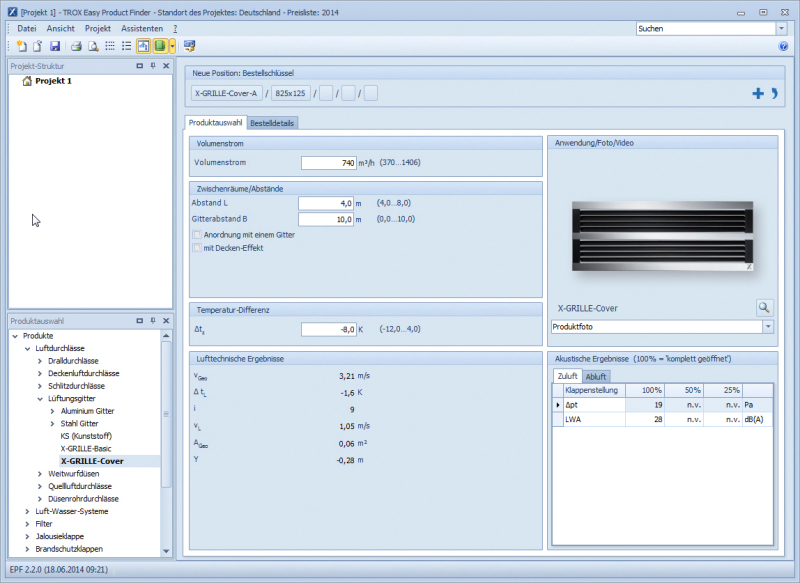Screen dimensions: 800x583
Task: Collapse the Lüftungsgitter node
Action: pyautogui.click(x=40, y=399)
